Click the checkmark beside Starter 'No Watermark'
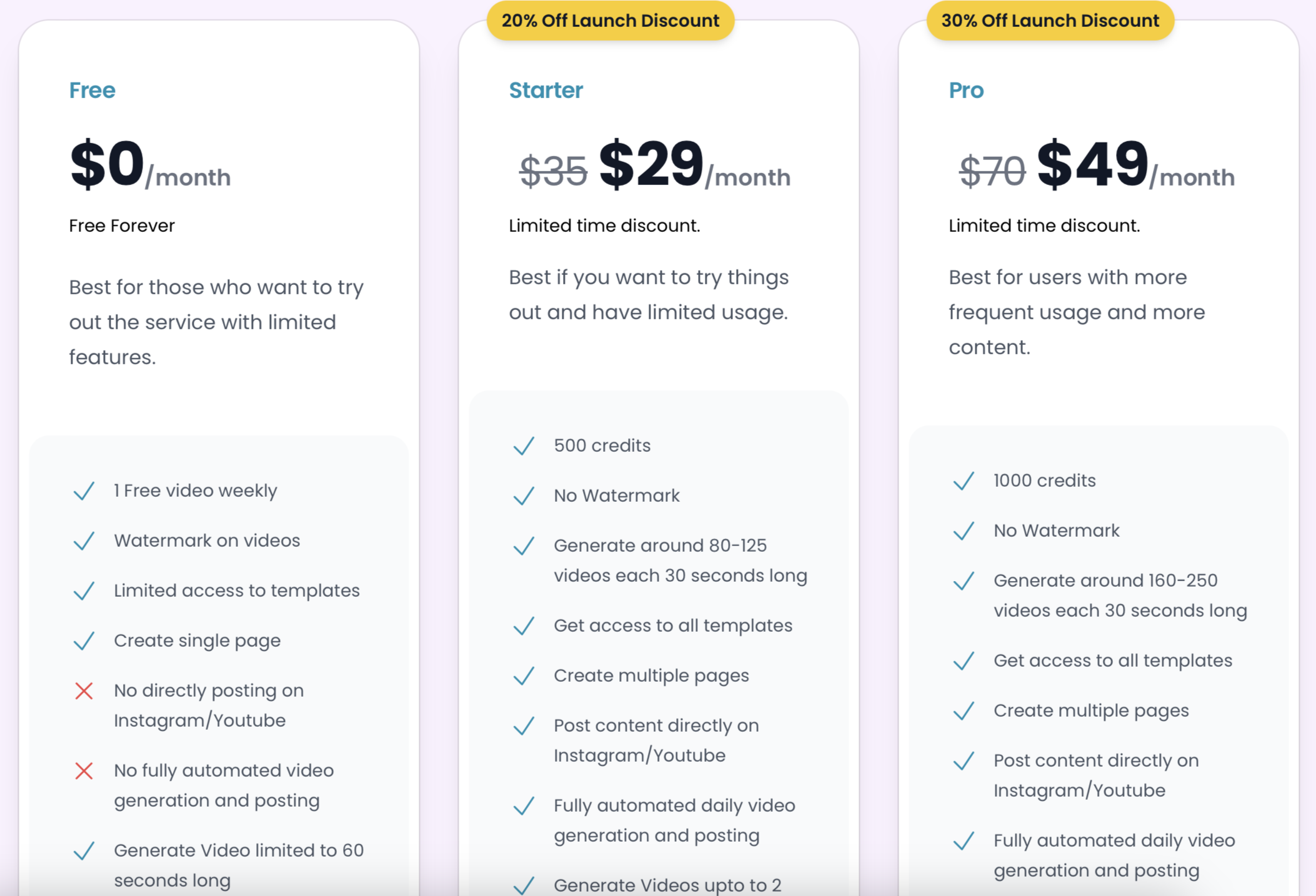The width and height of the screenshot is (1316, 896). coord(524,496)
